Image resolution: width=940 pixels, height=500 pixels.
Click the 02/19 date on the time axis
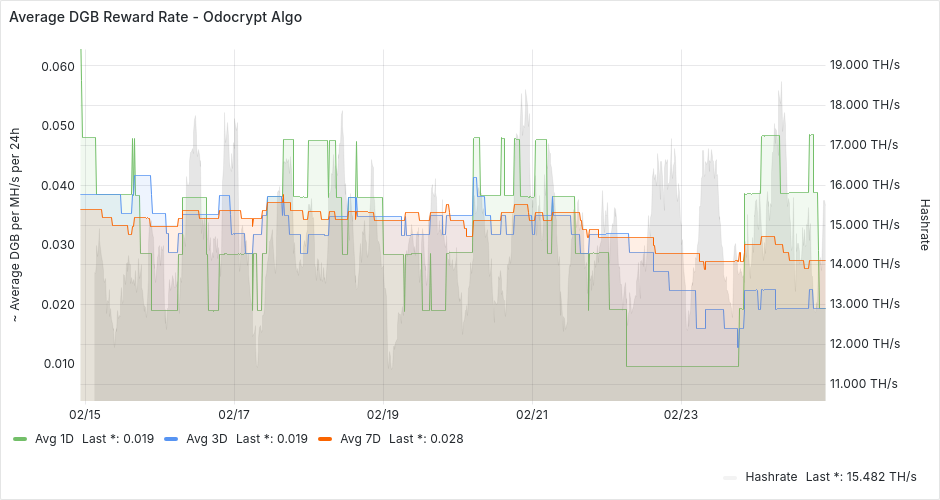coord(383,413)
